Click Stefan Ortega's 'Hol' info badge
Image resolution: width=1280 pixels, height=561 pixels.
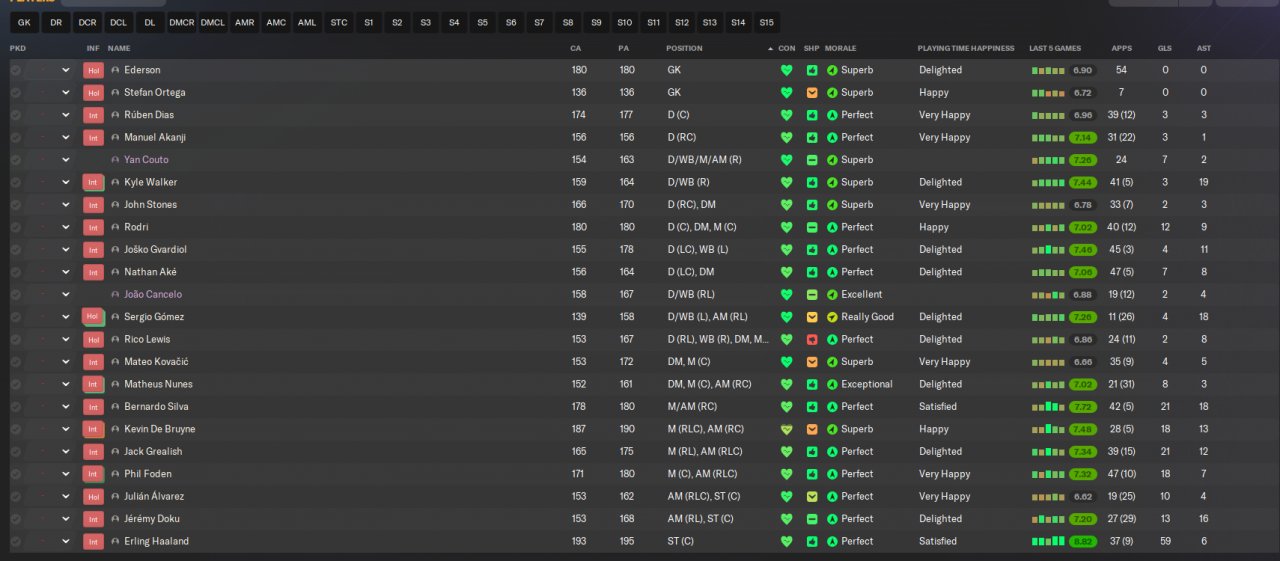point(93,93)
